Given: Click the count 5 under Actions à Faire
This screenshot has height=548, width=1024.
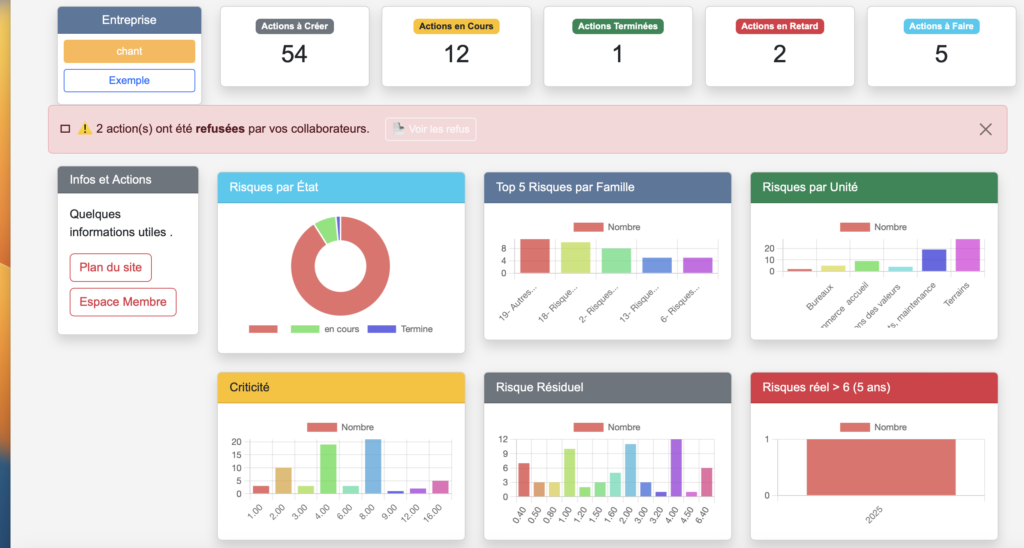Looking at the screenshot, I should tap(941, 54).
